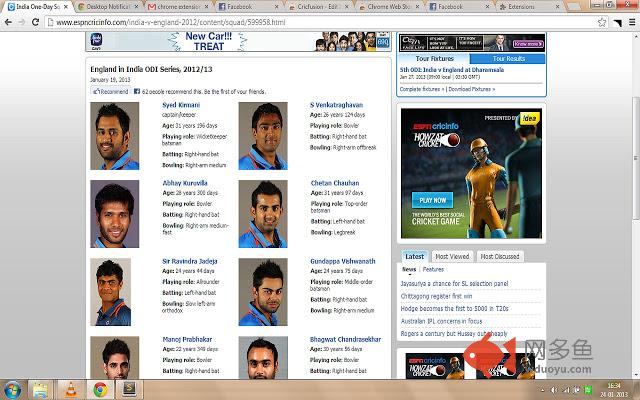The height and width of the screenshot is (400, 640).
Task: Click the page vertical scrollbar thumb
Action: click(x=636, y=159)
